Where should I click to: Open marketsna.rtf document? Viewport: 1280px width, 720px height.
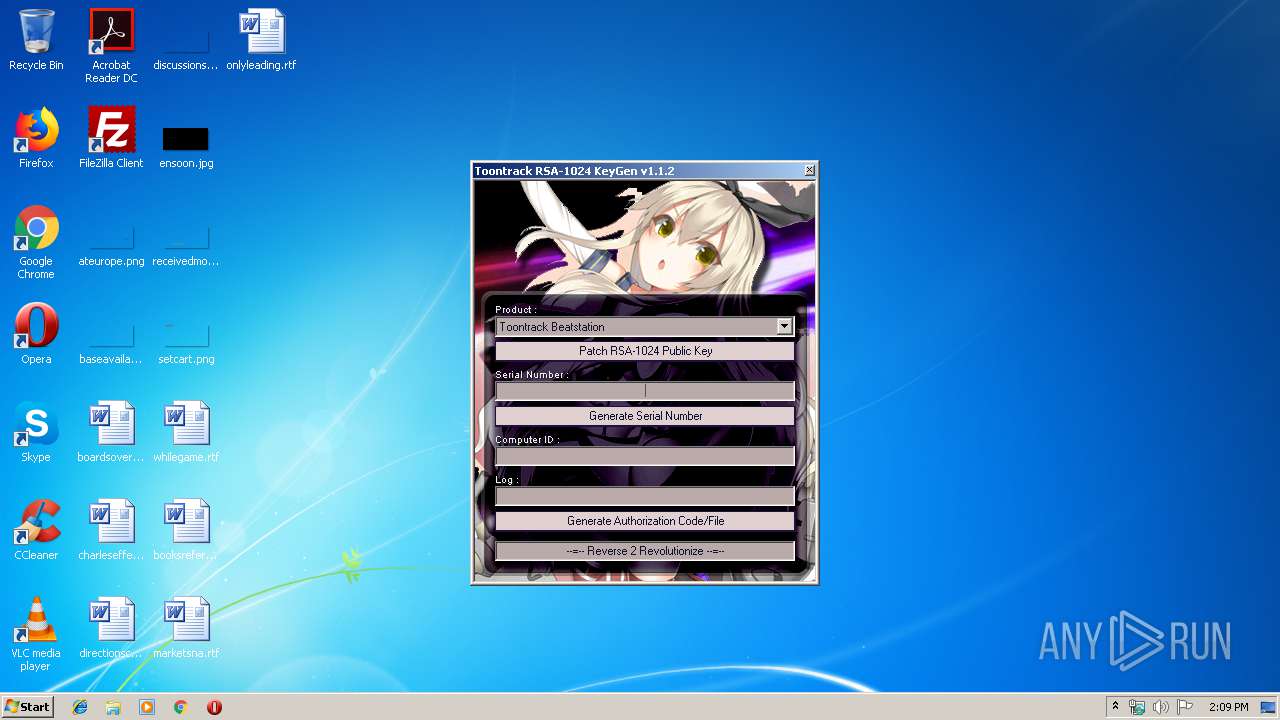click(186, 628)
